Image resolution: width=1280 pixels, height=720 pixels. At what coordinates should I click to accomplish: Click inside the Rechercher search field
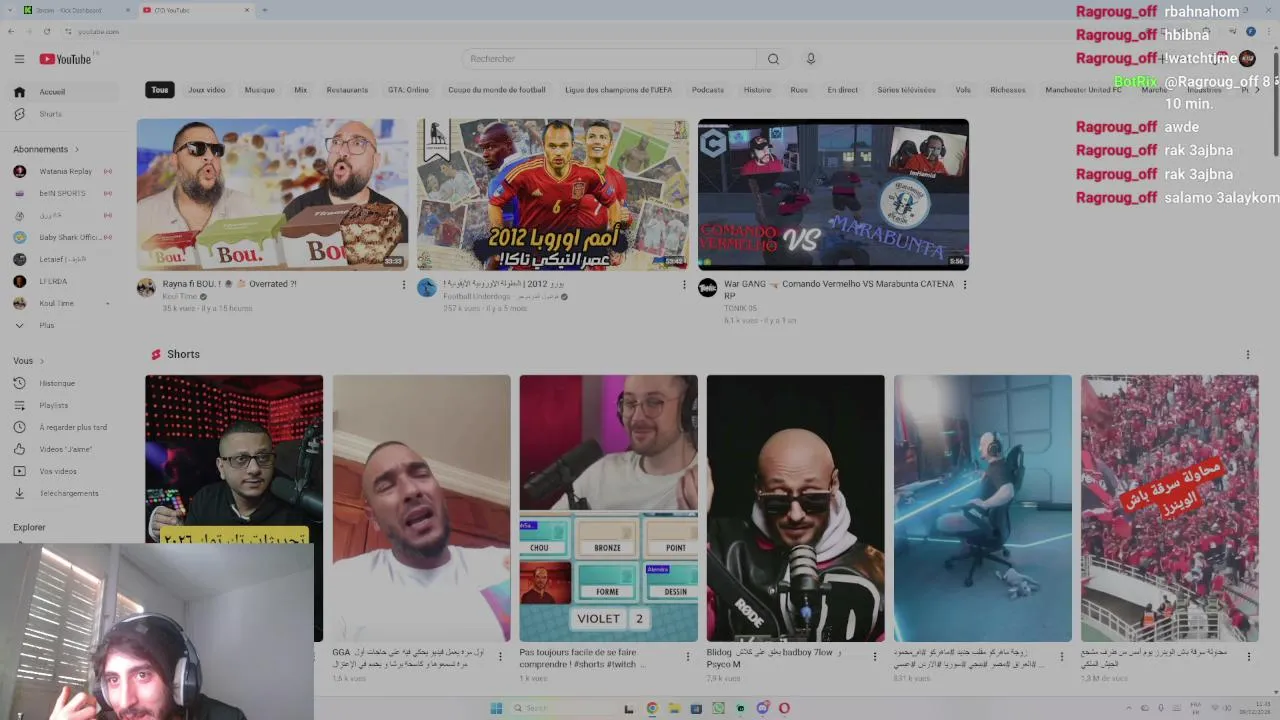click(610, 59)
